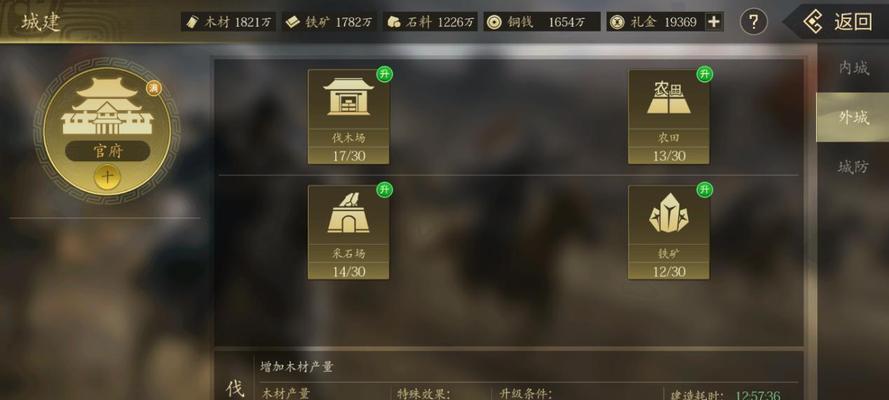Switch to the 外城 tab
This screenshot has height=400, width=889.
click(853, 117)
